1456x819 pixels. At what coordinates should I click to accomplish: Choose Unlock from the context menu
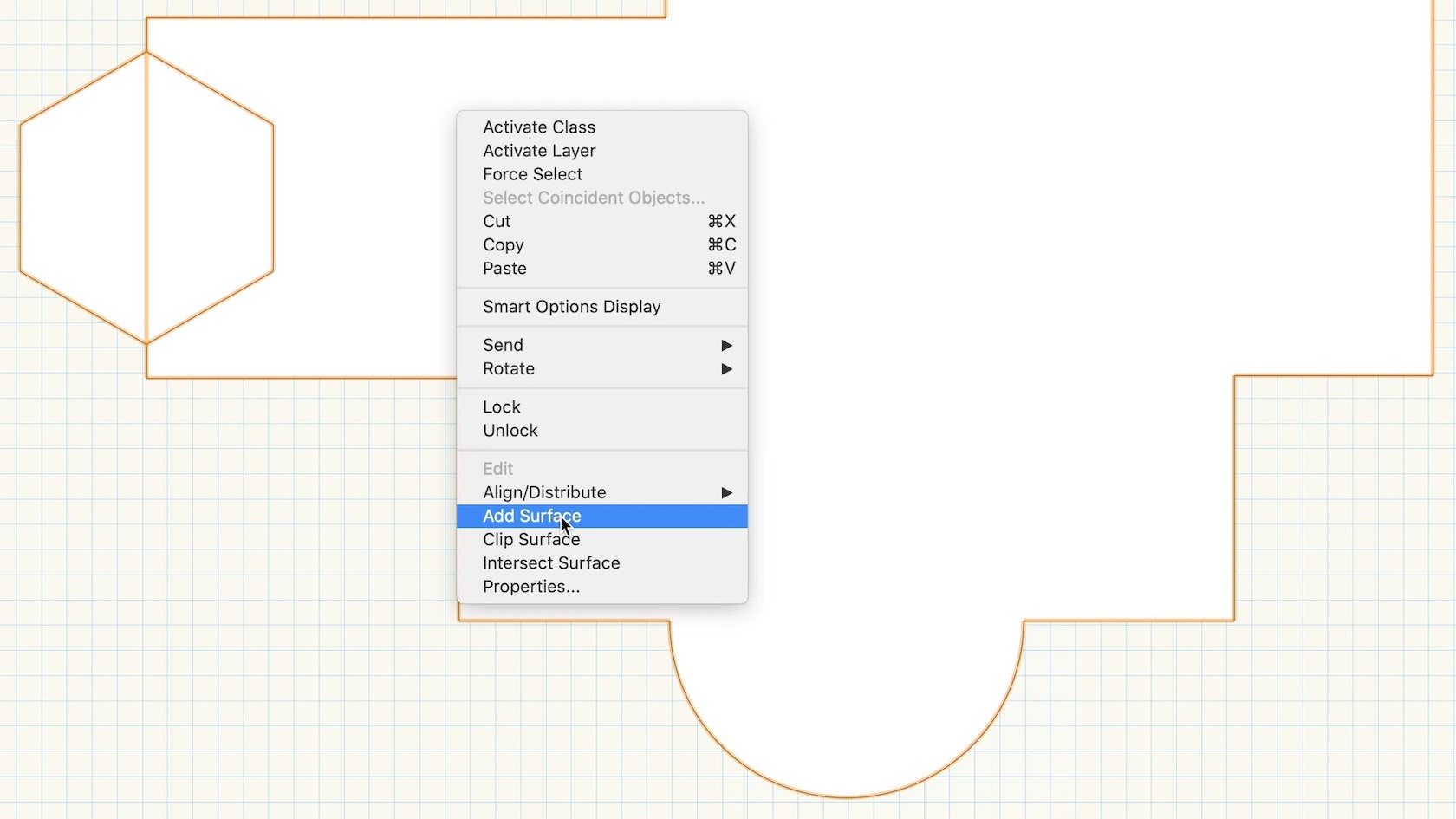(x=601, y=431)
